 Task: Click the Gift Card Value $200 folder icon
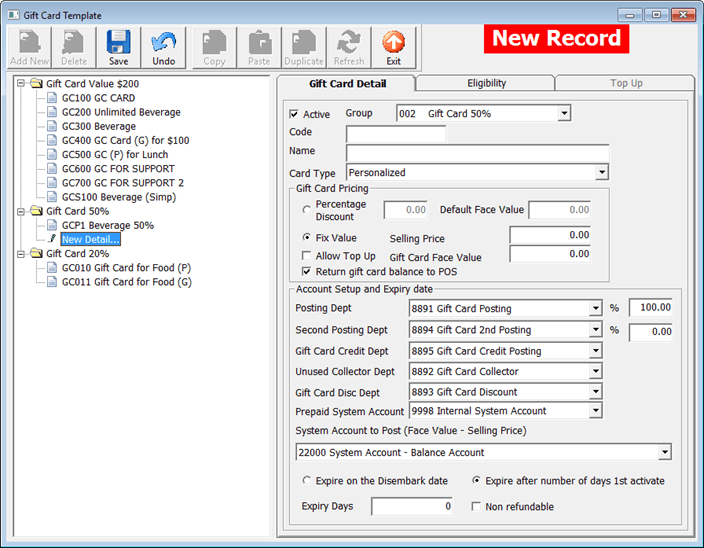pyautogui.click(x=36, y=83)
